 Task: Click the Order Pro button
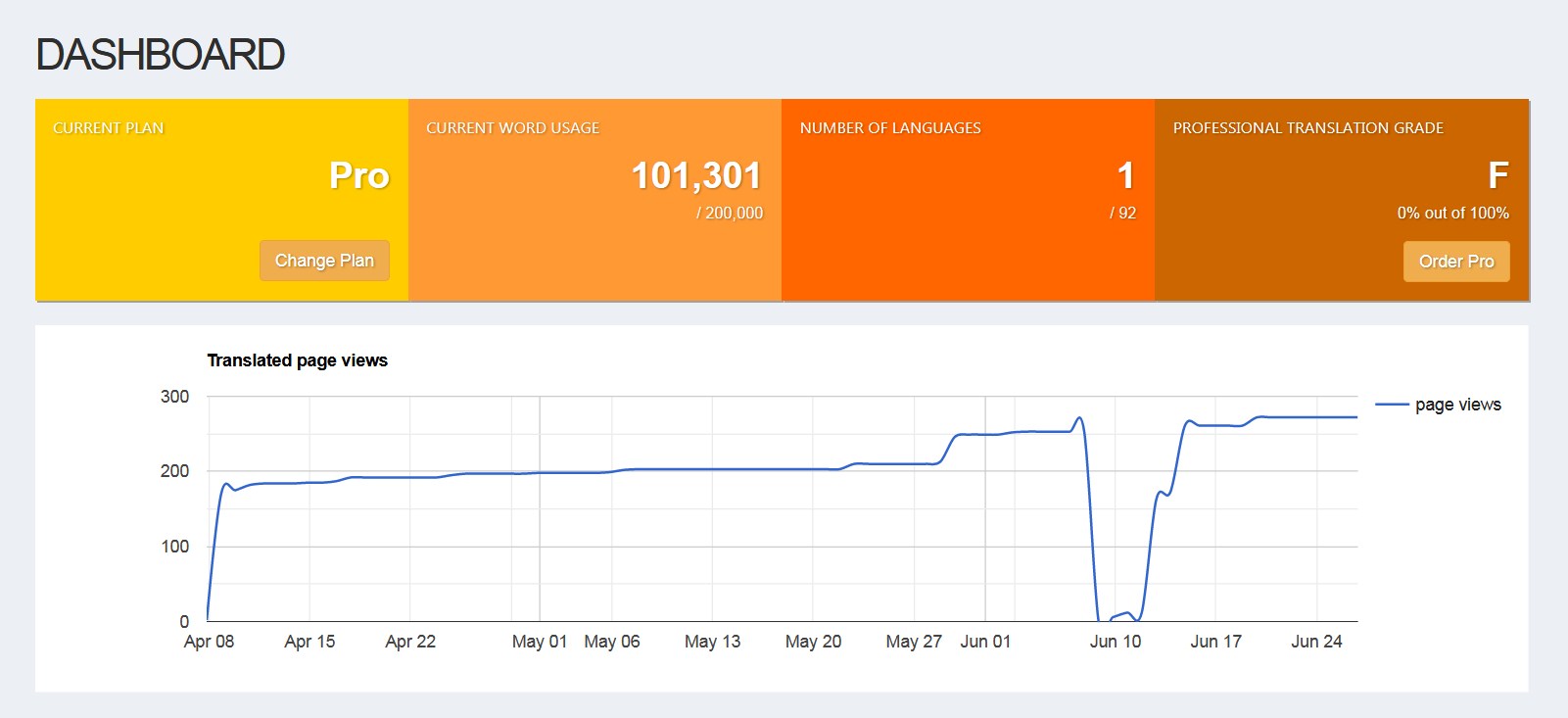(1456, 262)
